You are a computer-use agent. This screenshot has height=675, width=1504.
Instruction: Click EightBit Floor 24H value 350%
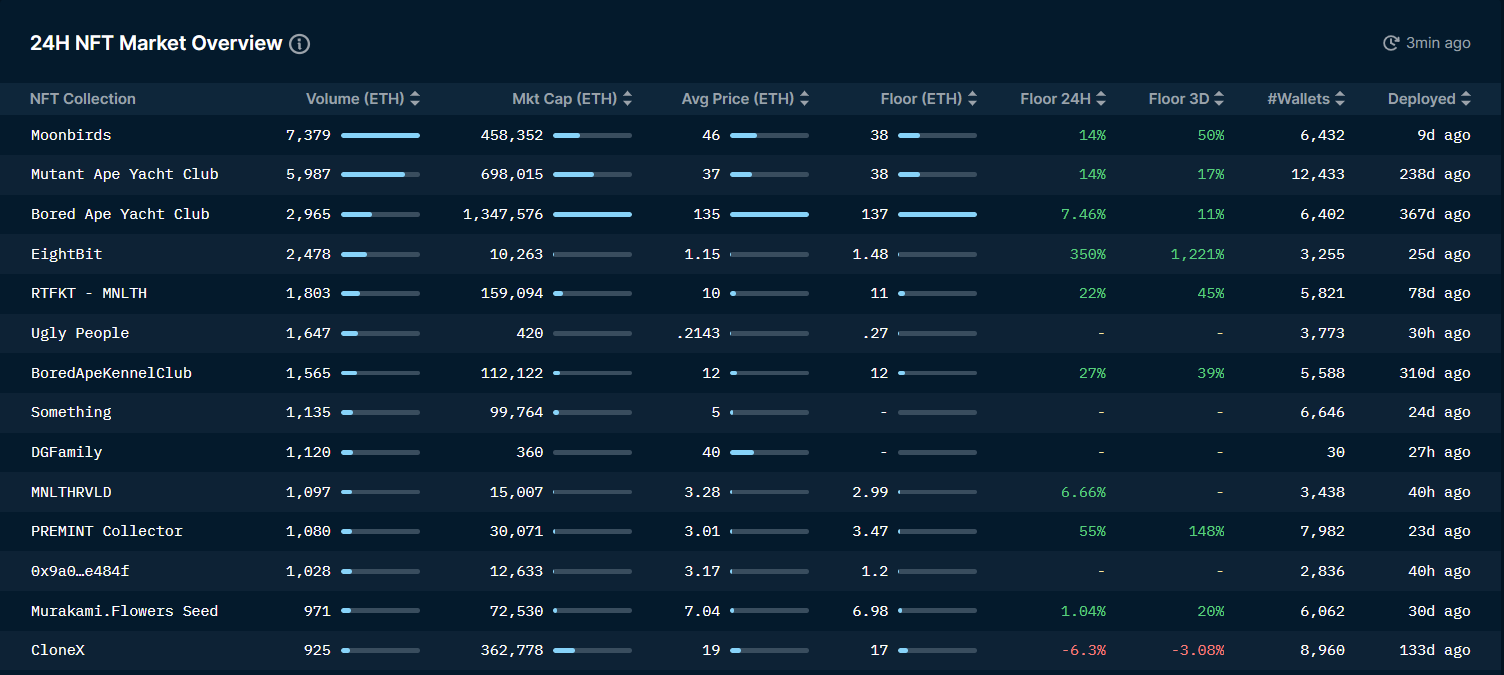point(1088,254)
